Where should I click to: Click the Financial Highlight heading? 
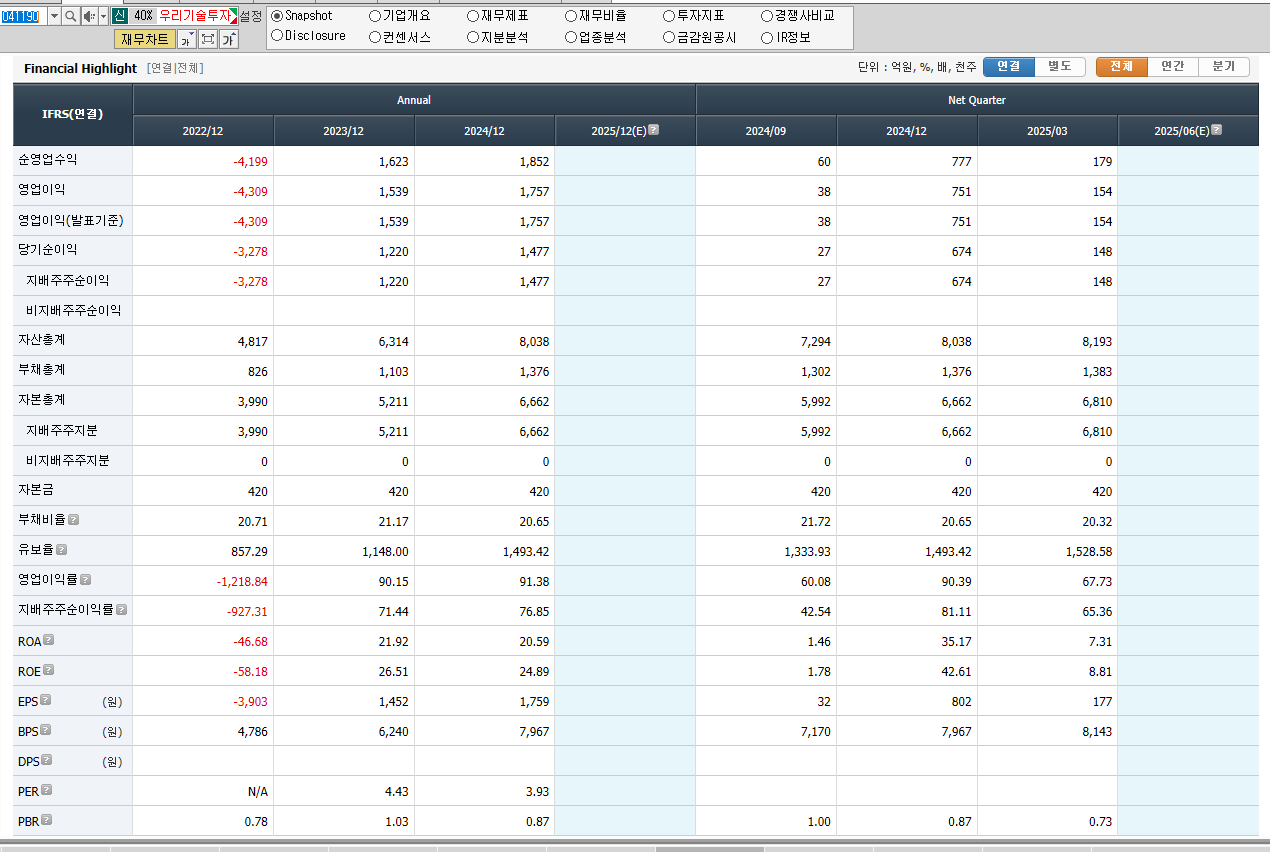(80, 68)
